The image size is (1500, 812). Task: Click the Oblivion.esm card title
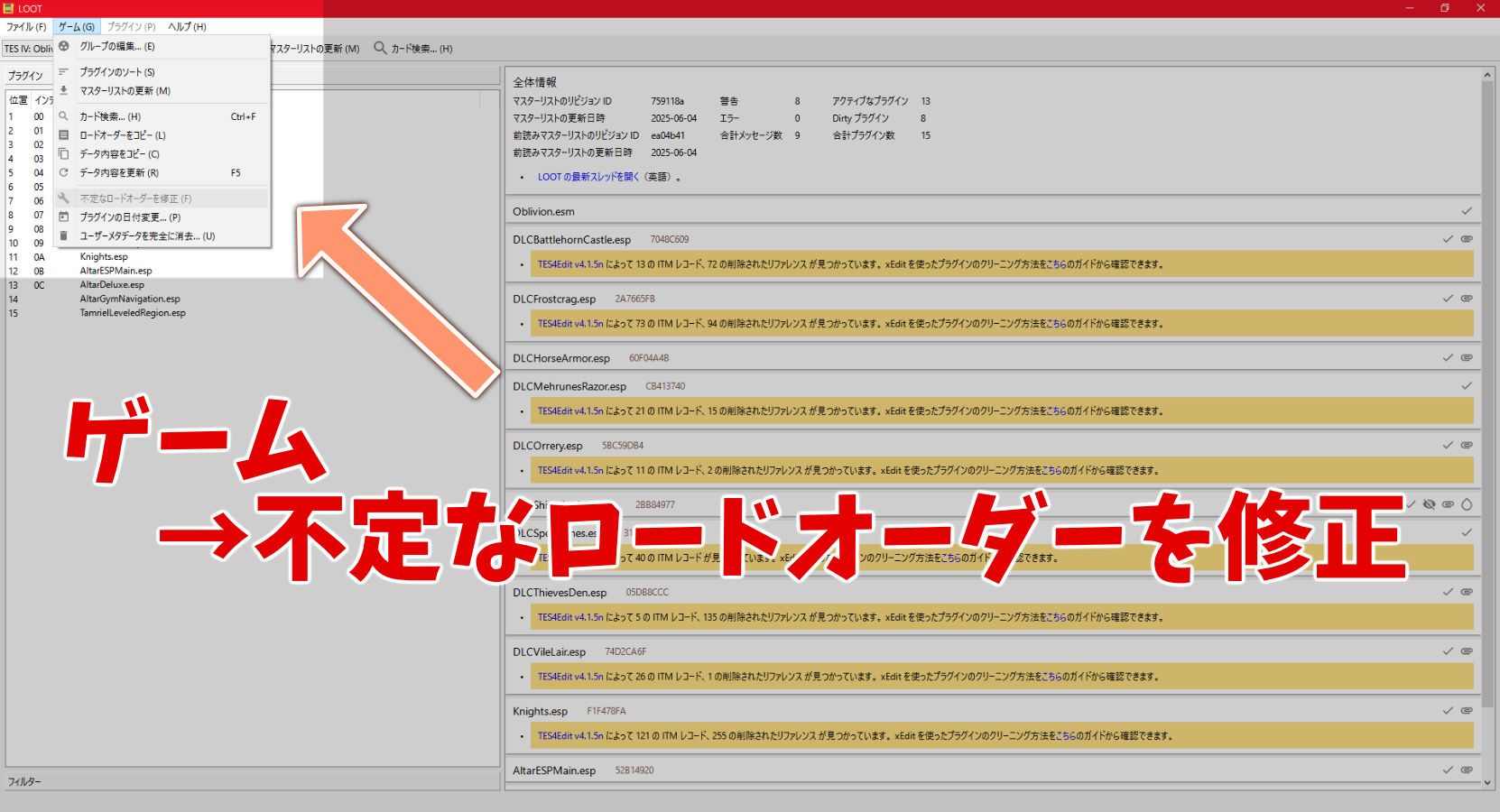click(x=543, y=212)
